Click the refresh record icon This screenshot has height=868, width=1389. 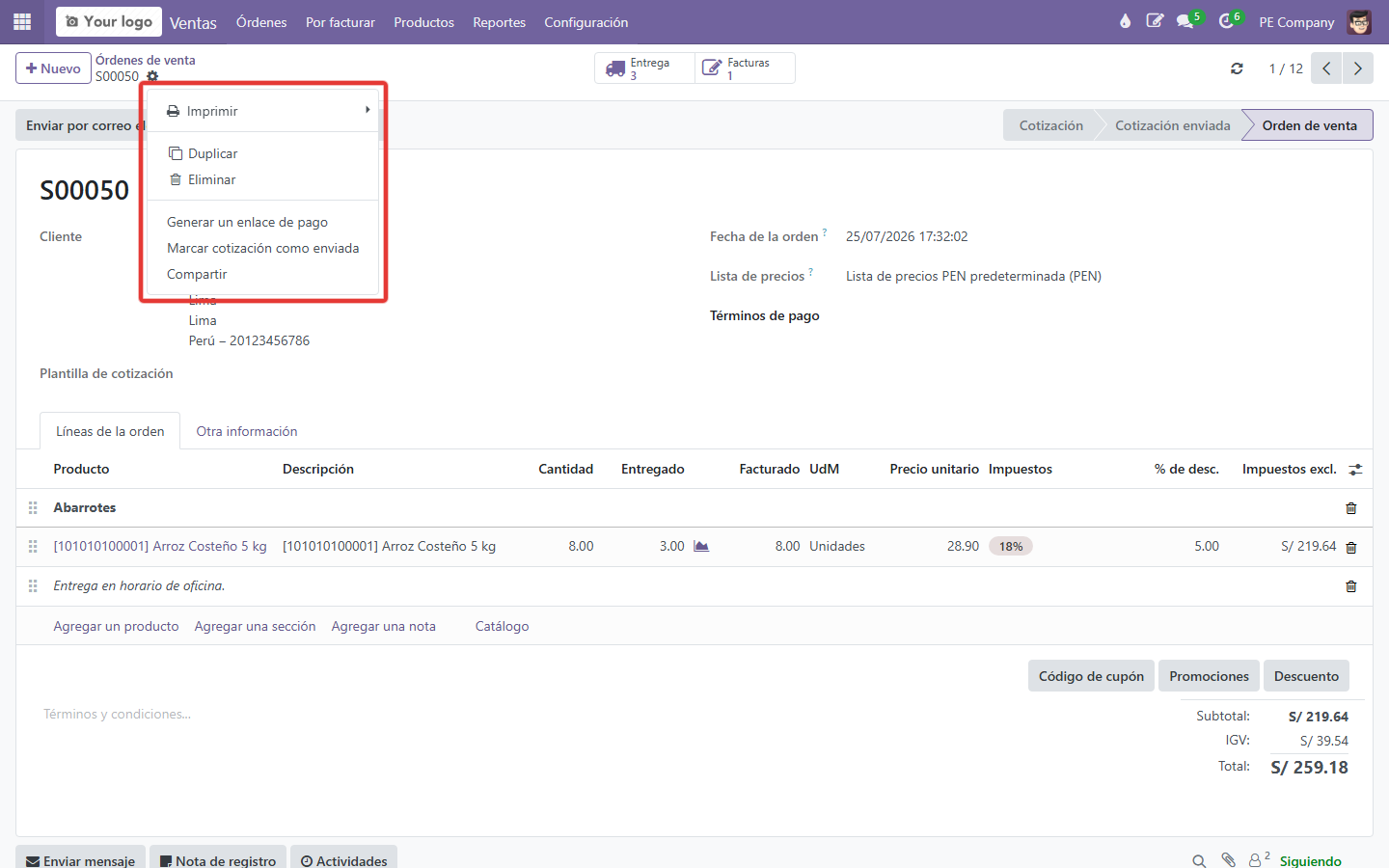[x=1237, y=68]
